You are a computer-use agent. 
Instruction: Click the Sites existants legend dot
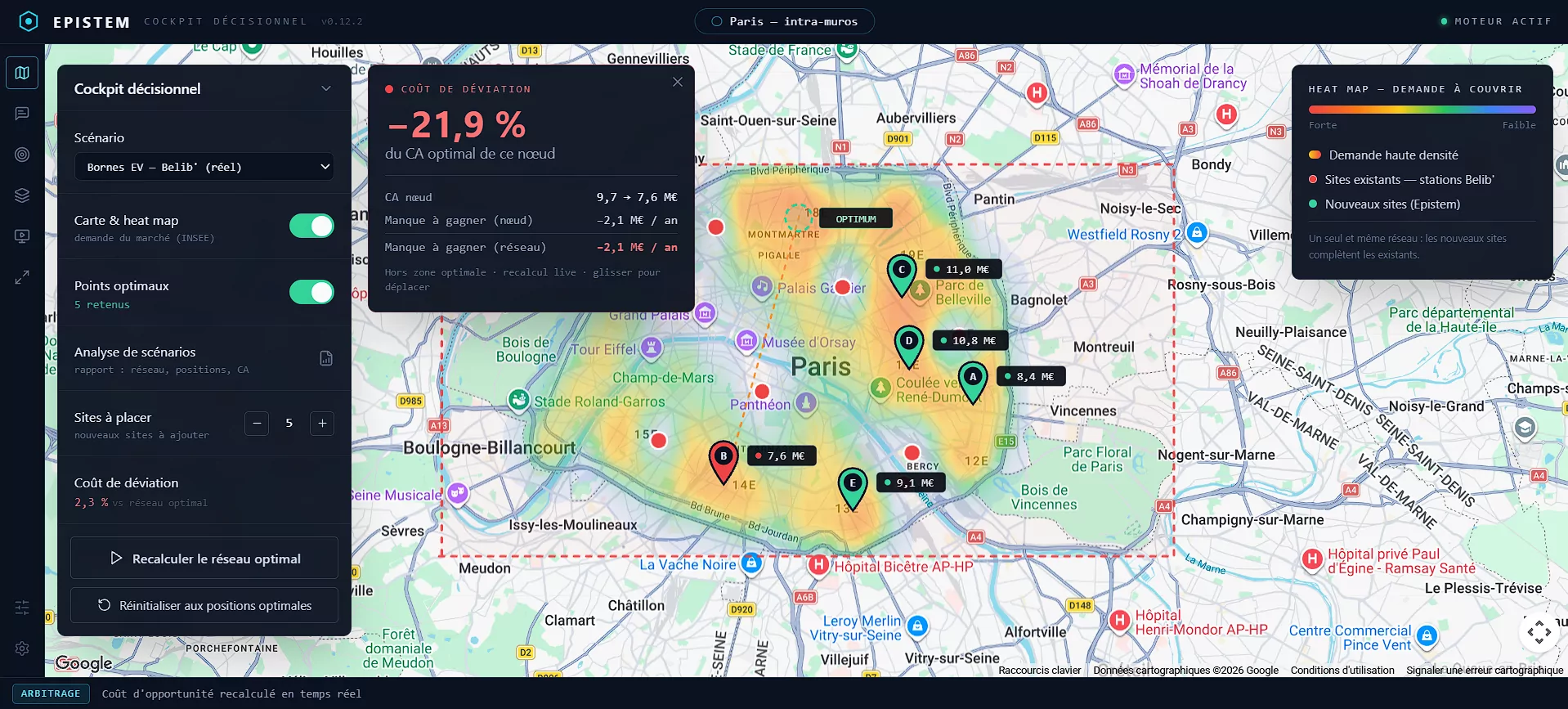[1313, 180]
